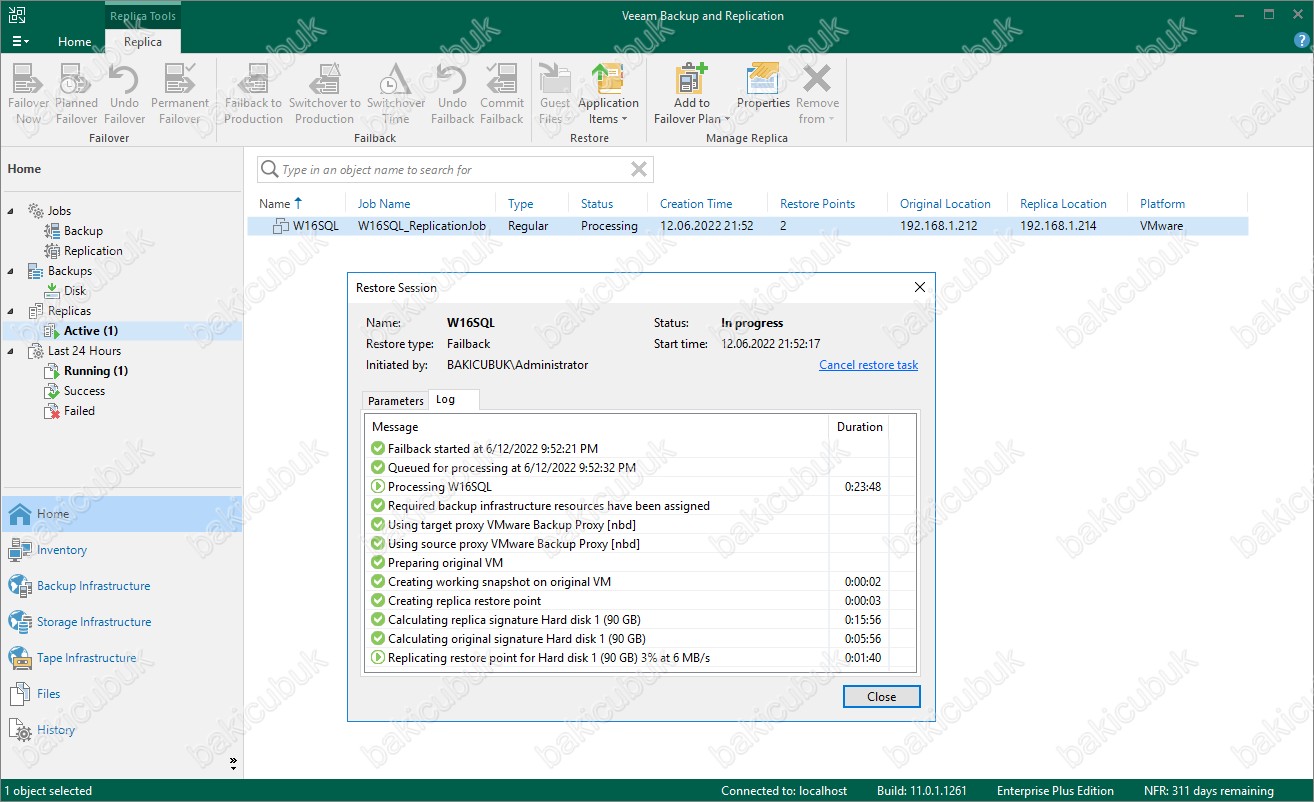The height and width of the screenshot is (802, 1314).
Task: Sort list by the Status column
Action: coord(597,203)
